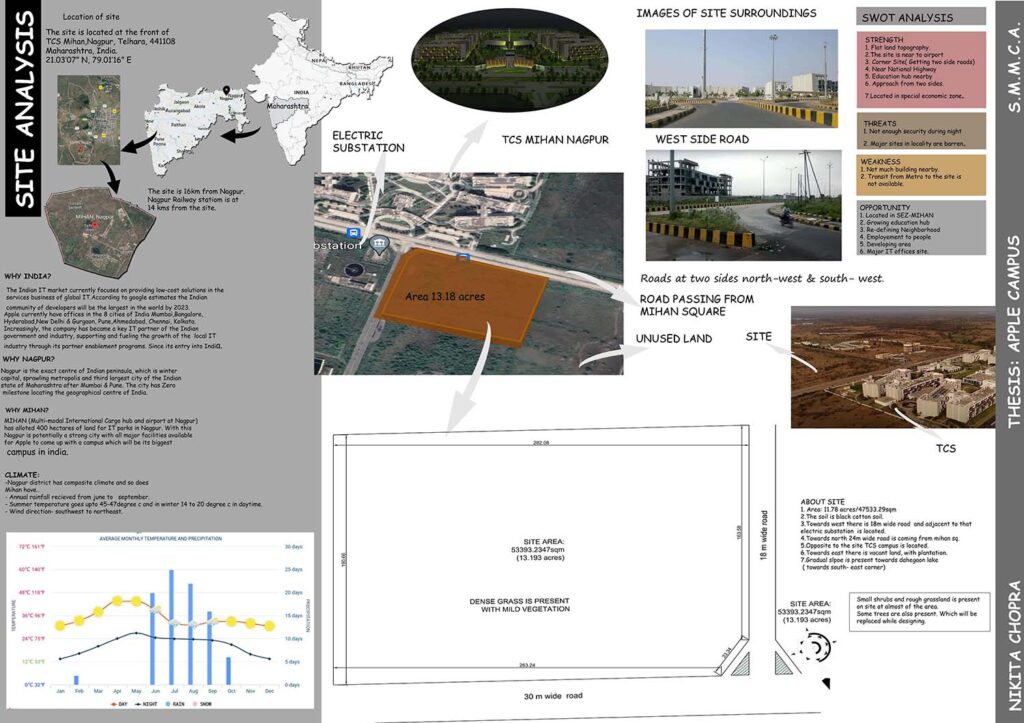
Task: Click the 'NIKITA CHOPRA' vertical name
Action: pyautogui.click(x=1014, y=645)
